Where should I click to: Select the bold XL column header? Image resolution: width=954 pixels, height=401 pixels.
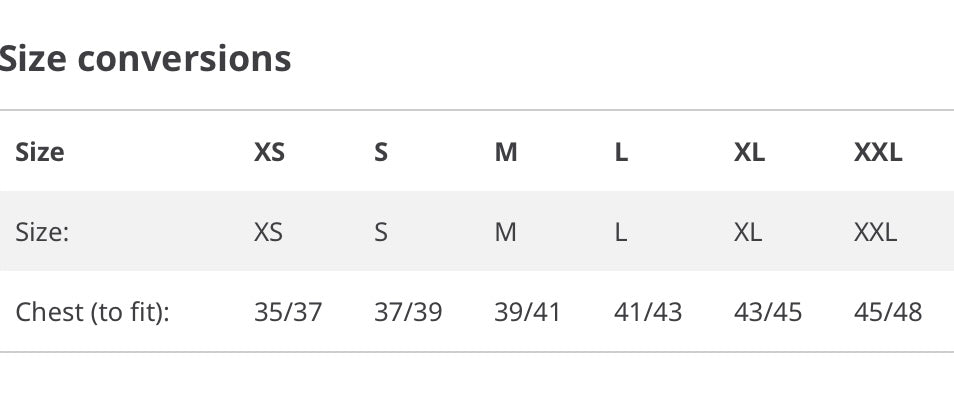(749, 153)
